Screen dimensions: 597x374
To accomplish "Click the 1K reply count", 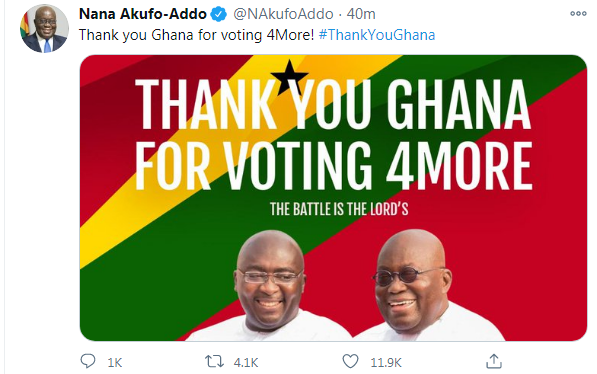I will (115, 363).
